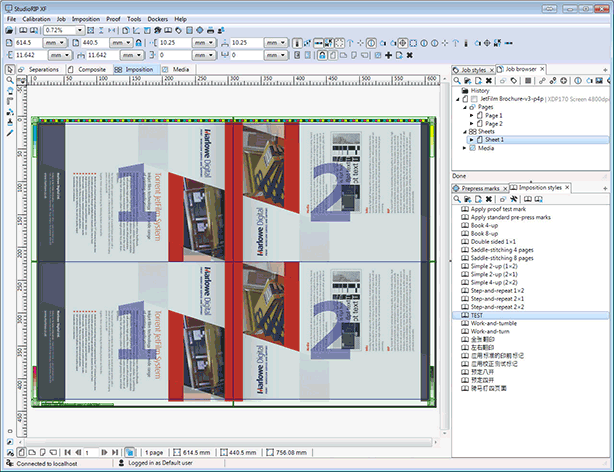Select the arrow pointer tool in left toolbox
The width and height of the screenshot is (614, 472).
point(10,70)
